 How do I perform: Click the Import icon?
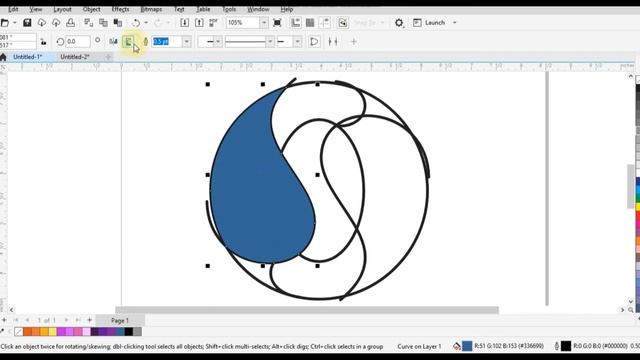point(184,23)
